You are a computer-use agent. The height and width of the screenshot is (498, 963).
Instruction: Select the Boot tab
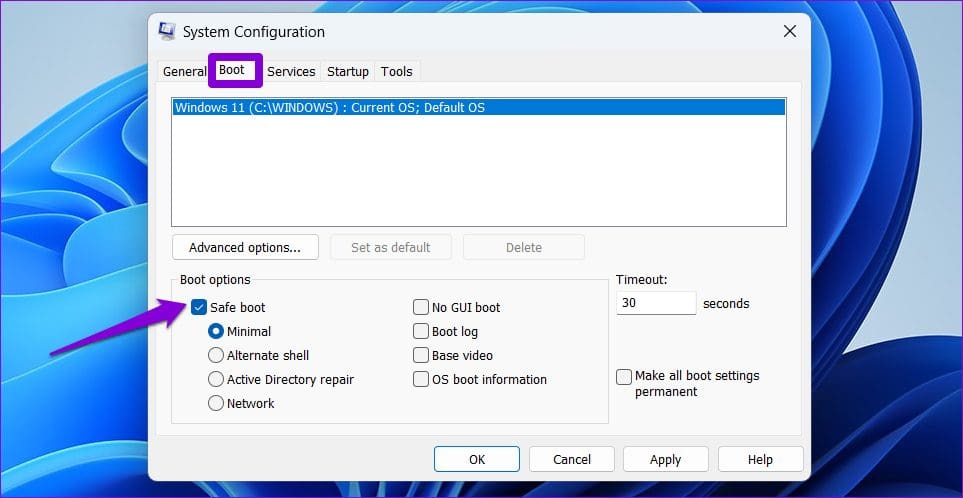[232, 70]
